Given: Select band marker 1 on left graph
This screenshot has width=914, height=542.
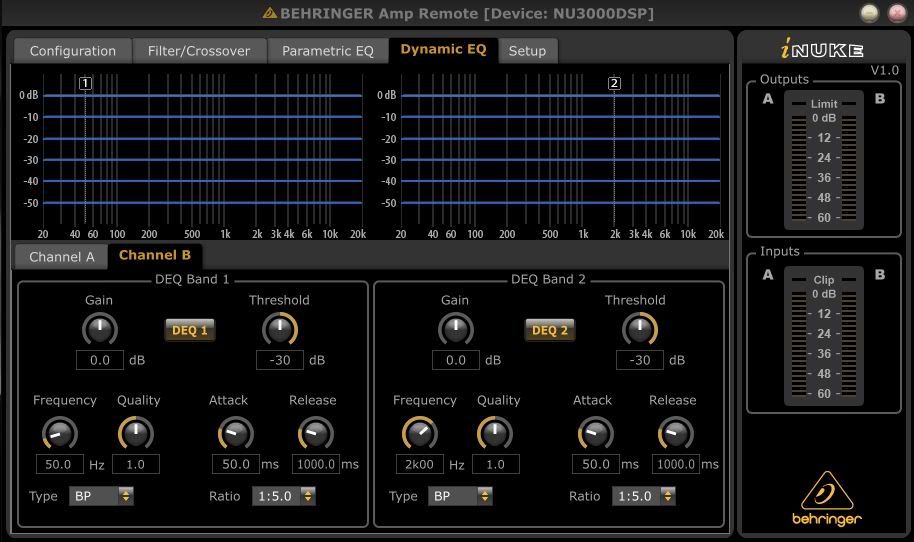Looking at the screenshot, I should pyautogui.click(x=85, y=83).
